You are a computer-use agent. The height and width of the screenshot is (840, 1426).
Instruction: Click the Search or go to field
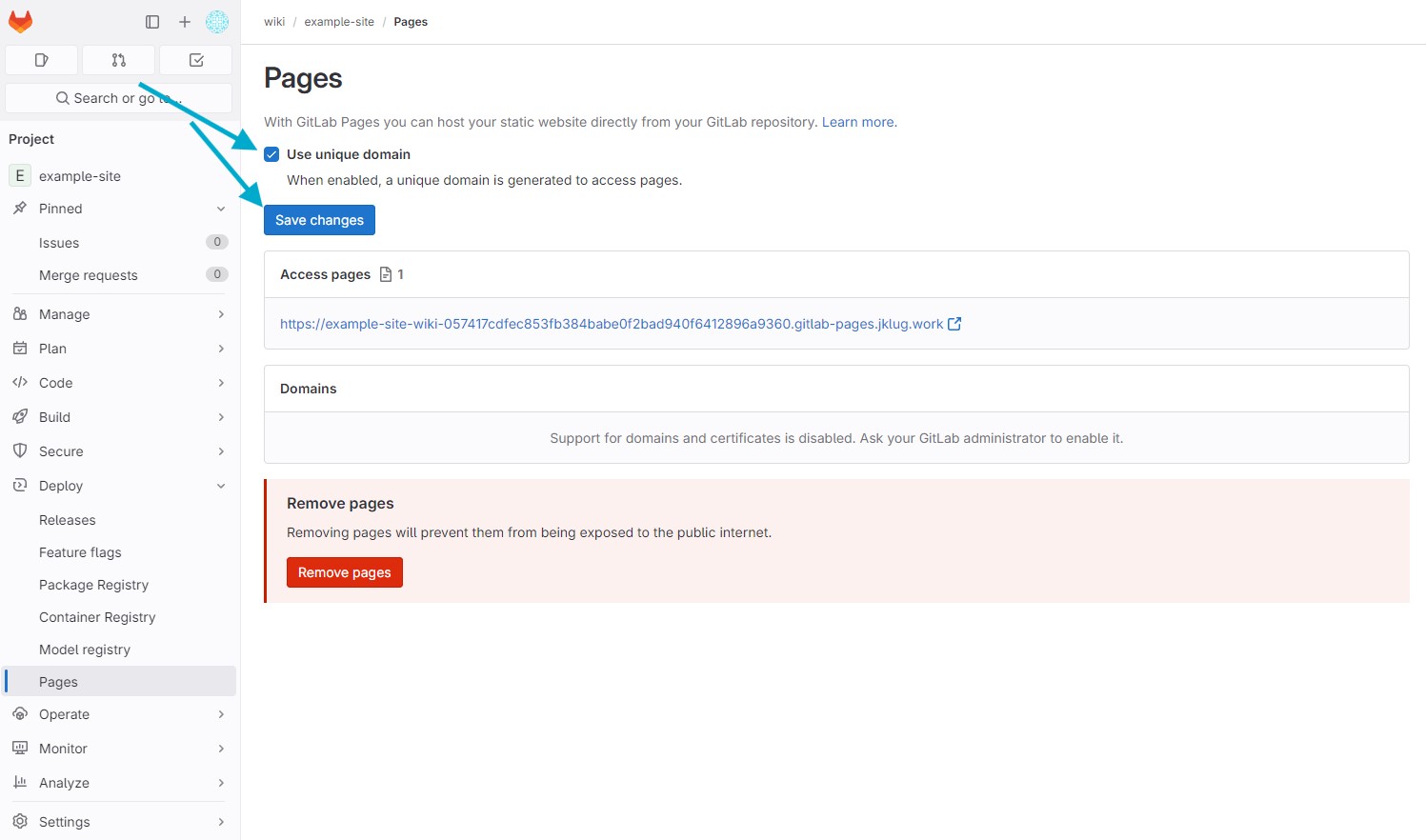click(x=118, y=98)
